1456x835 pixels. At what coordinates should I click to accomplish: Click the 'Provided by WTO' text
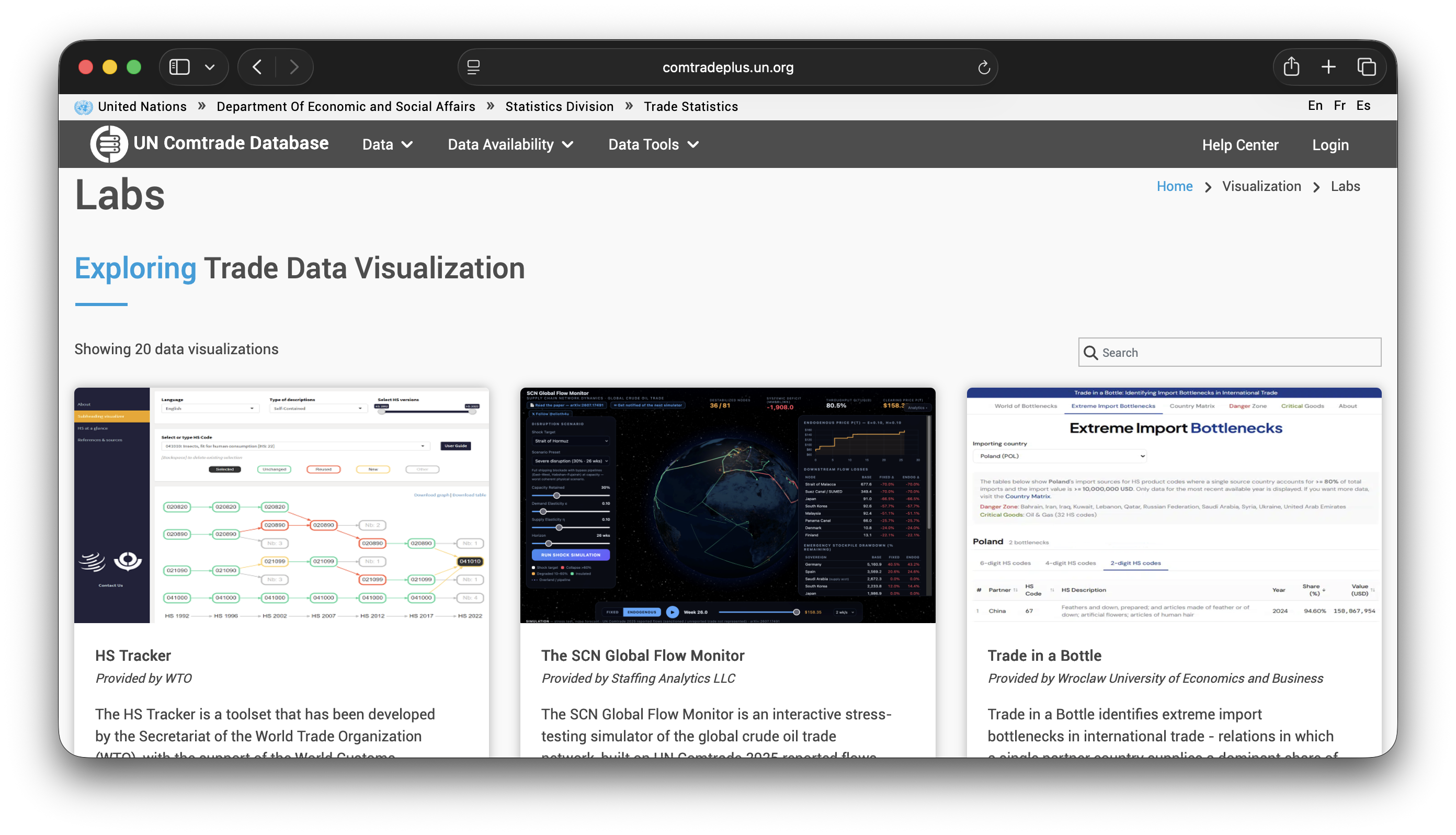143,679
